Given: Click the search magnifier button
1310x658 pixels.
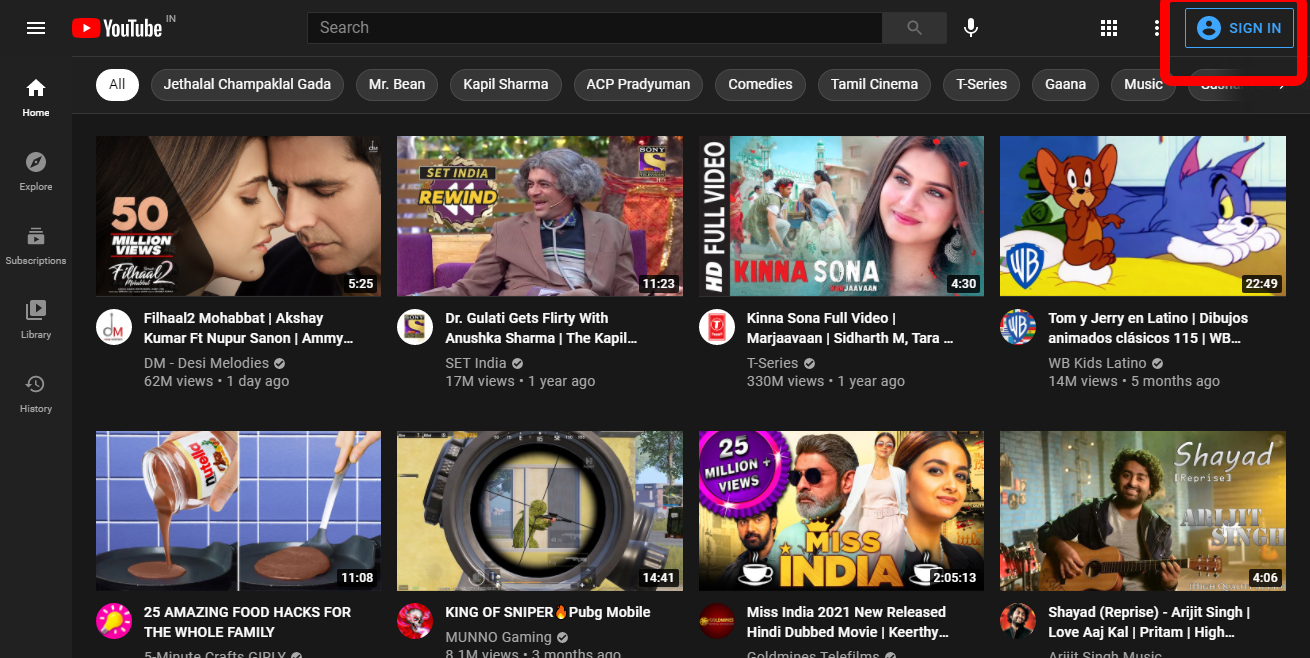Looking at the screenshot, I should [914, 28].
